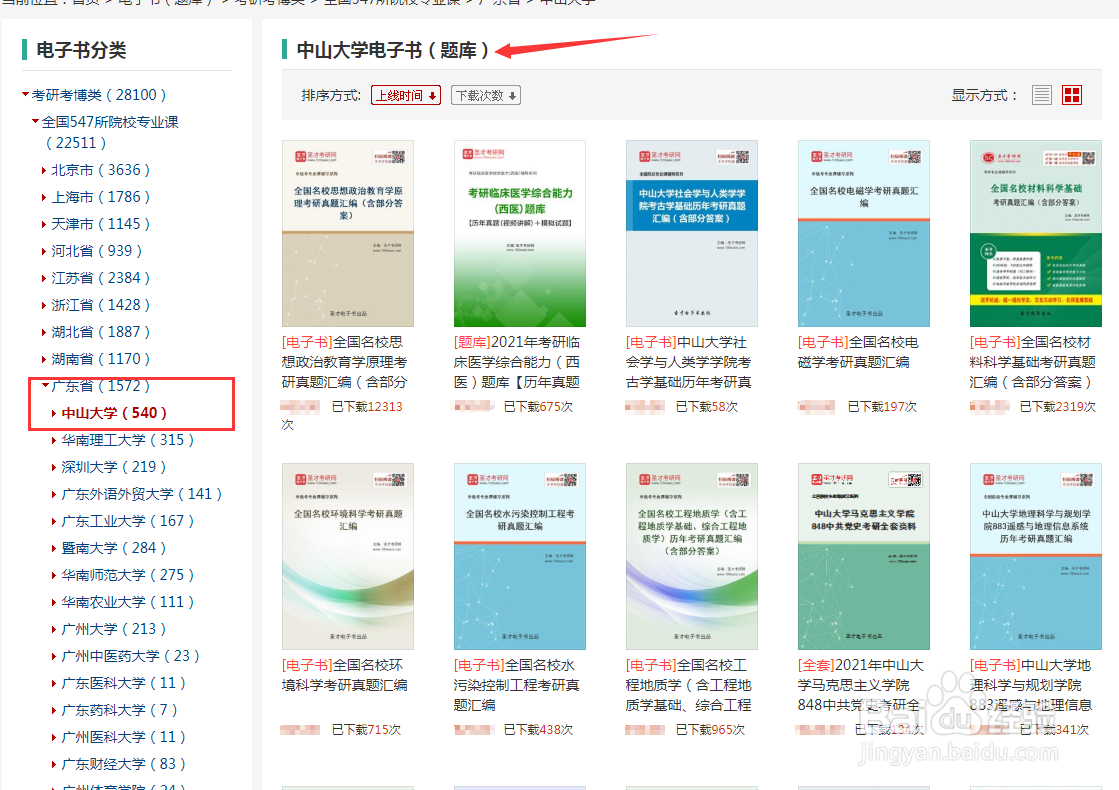Open link 全国名校环境科学考研真题汇编
Image resolution: width=1119 pixels, height=790 pixels.
[x=345, y=675]
